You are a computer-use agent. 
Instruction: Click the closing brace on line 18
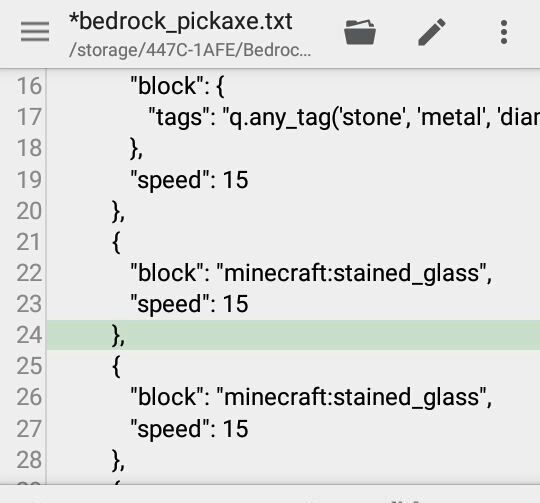[x=136, y=149]
